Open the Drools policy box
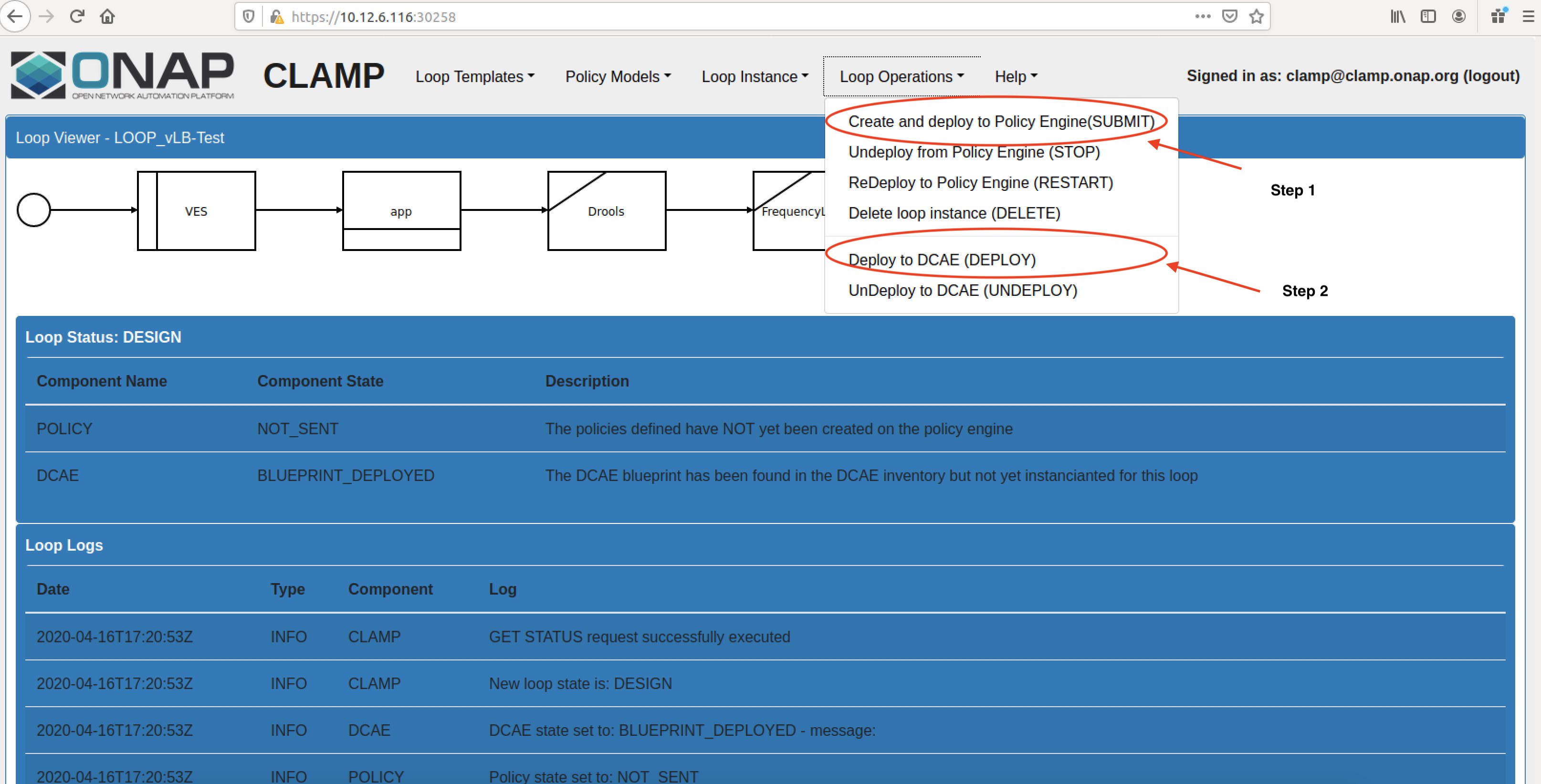The height and width of the screenshot is (784, 1541). point(607,210)
